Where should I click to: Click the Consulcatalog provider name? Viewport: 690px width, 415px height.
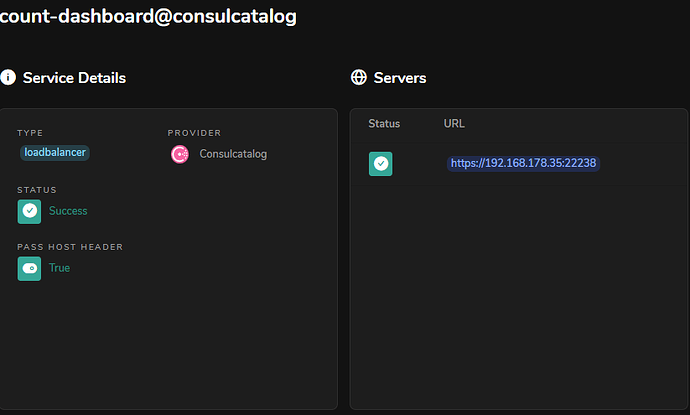[233, 154]
